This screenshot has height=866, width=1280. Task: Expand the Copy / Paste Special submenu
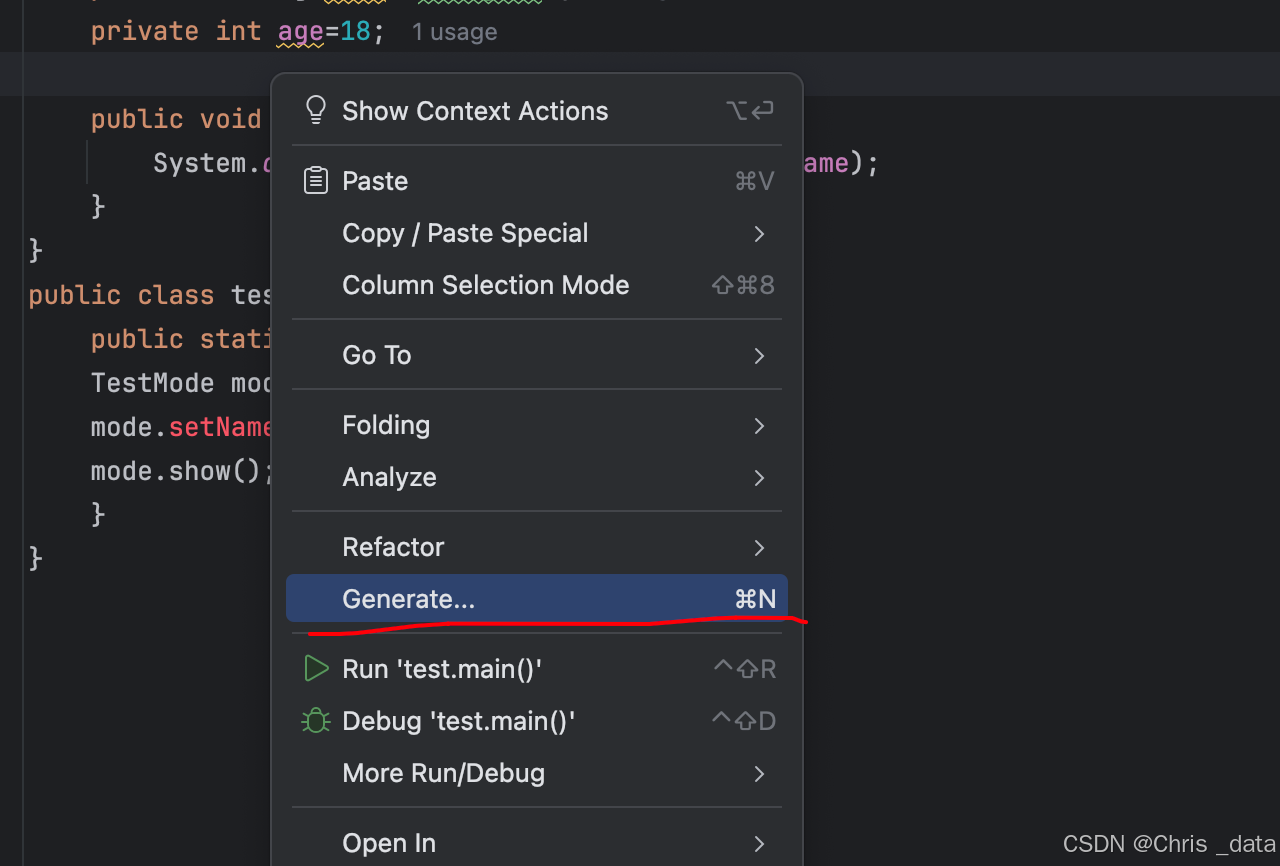[x=465, y=233]
